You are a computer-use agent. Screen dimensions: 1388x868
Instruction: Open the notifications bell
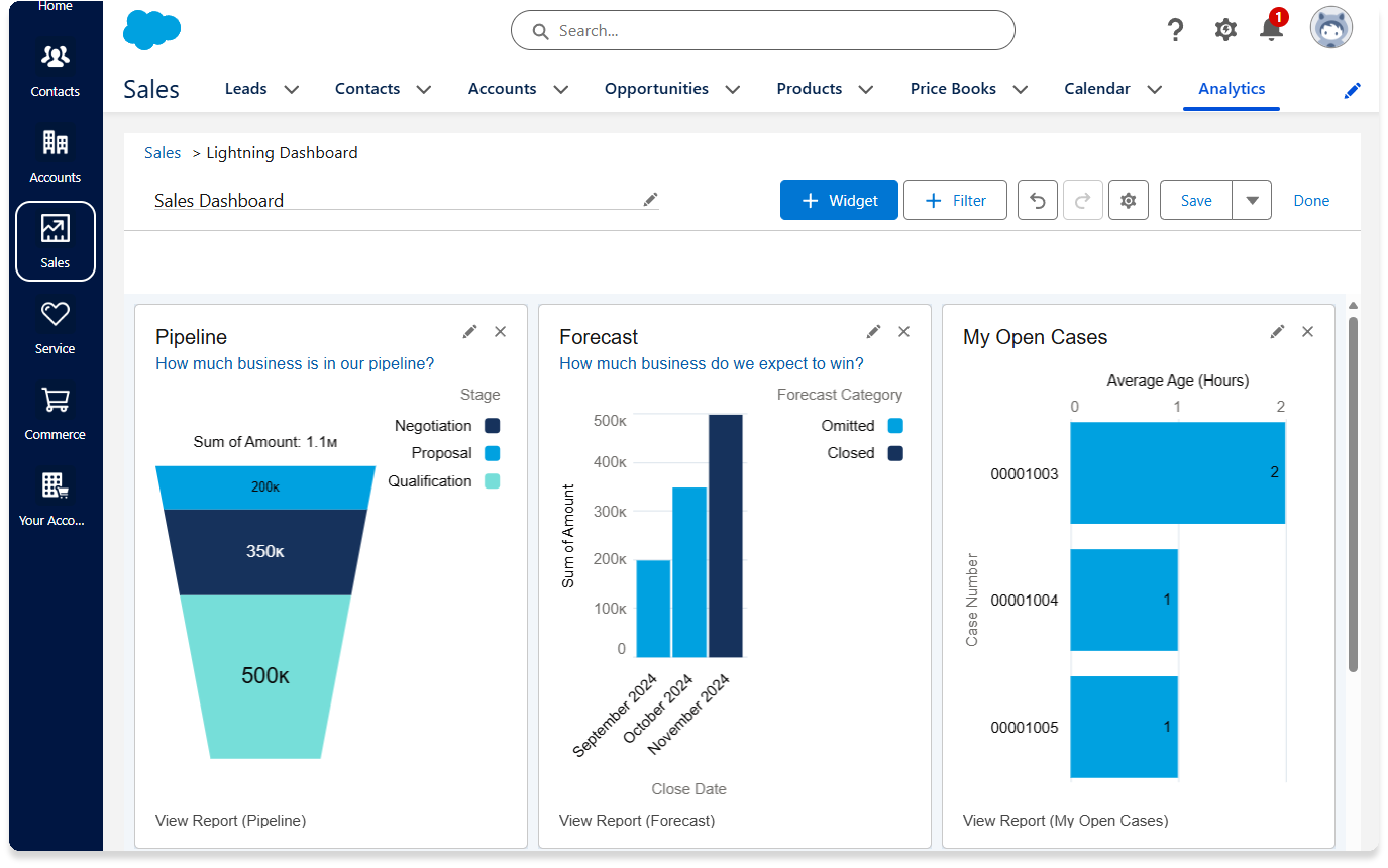1271,29
